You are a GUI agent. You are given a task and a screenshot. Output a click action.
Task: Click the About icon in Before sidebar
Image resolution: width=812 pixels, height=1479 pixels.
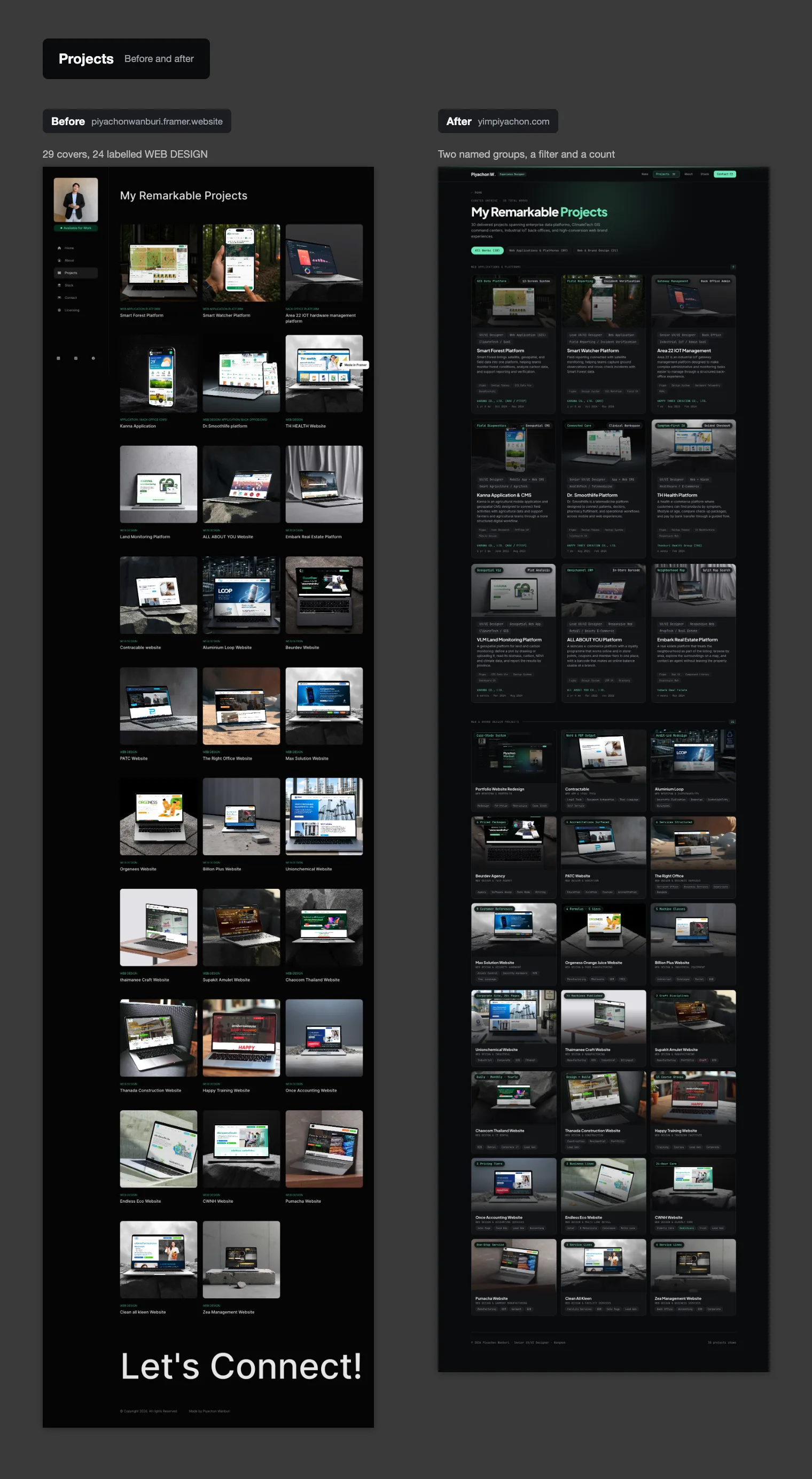59,261
